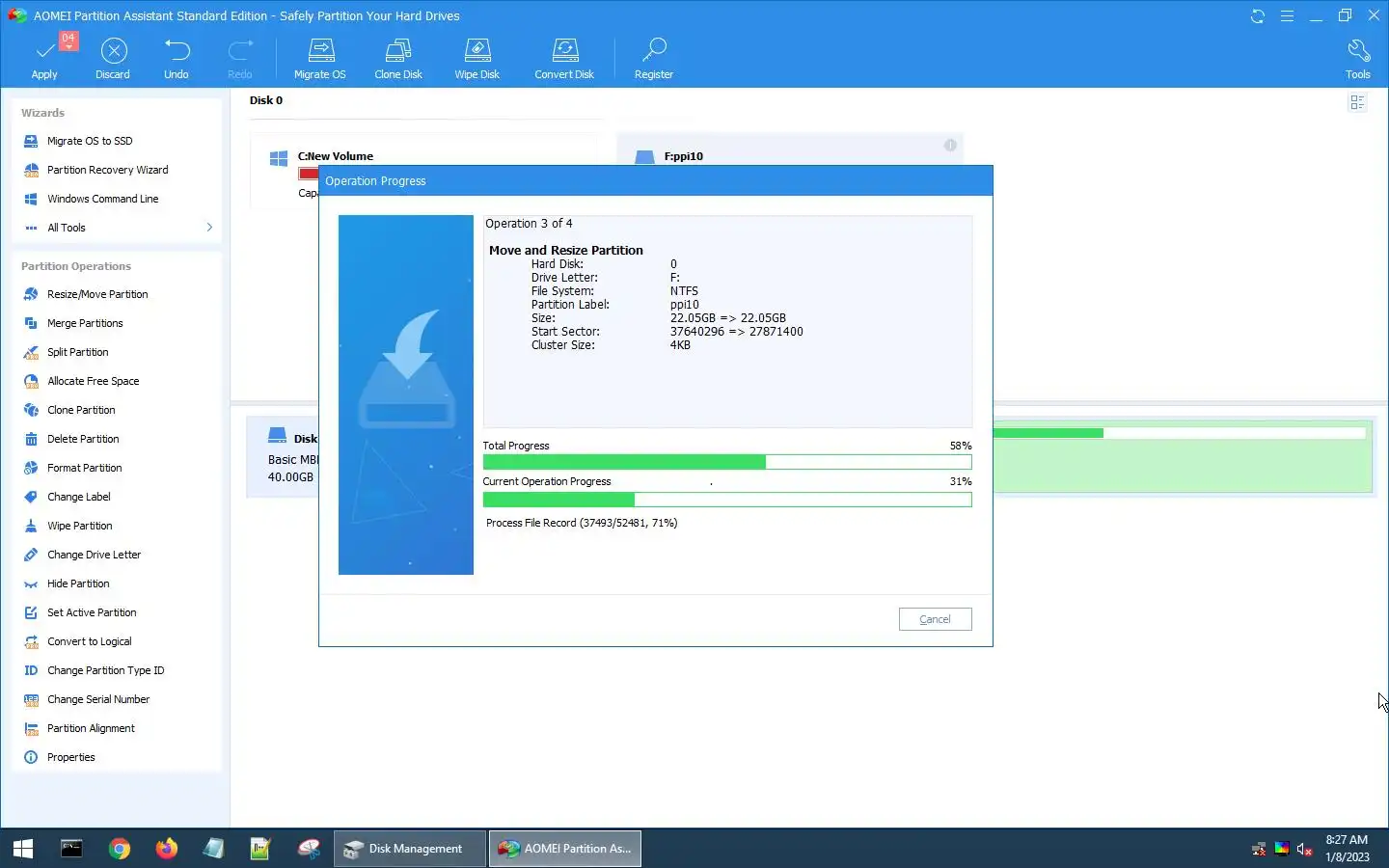Screen dimensions: 1389x868
Task: Click the Undo toolbar icon
Action: pos(177,58)
